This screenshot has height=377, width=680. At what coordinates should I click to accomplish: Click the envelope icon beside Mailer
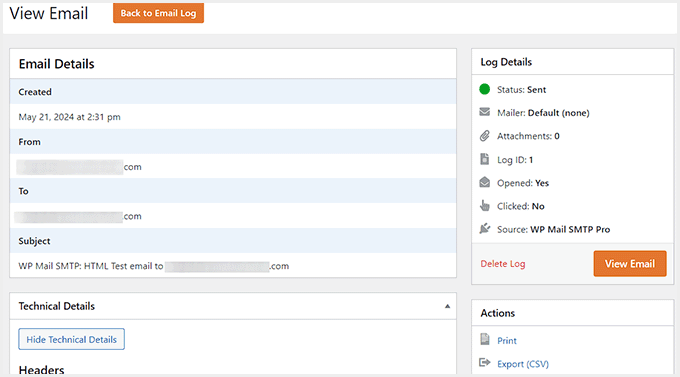pyautogui.click(x=484, y=112)
